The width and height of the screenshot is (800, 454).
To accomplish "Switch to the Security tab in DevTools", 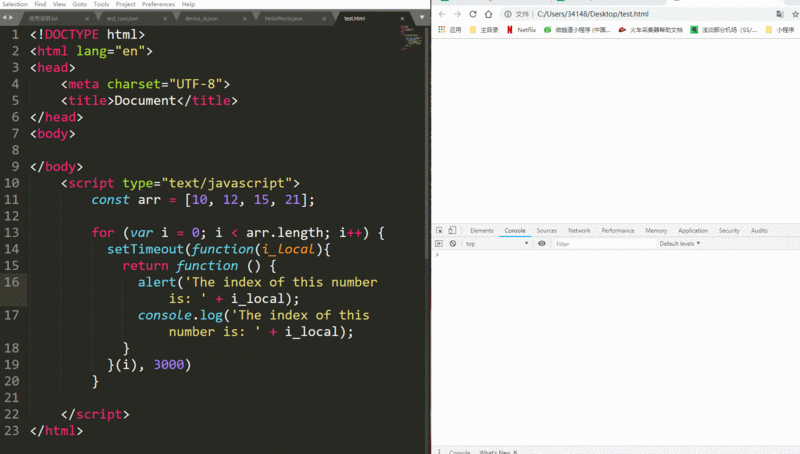I will coord(729,231).
